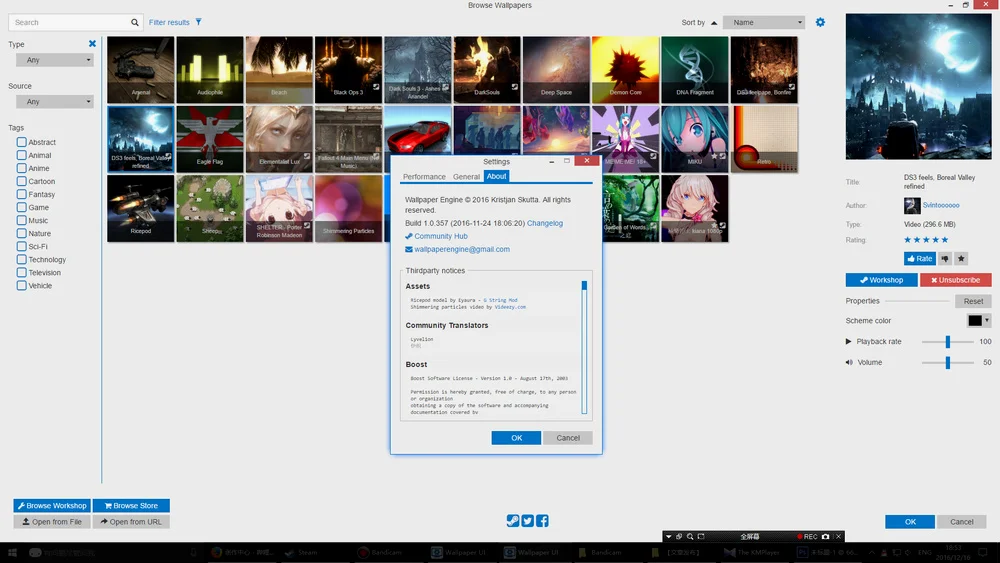The width and height of the screenshot is (1000, 563).
Task: Click the filter funnel icon
Action: (198, 22)
